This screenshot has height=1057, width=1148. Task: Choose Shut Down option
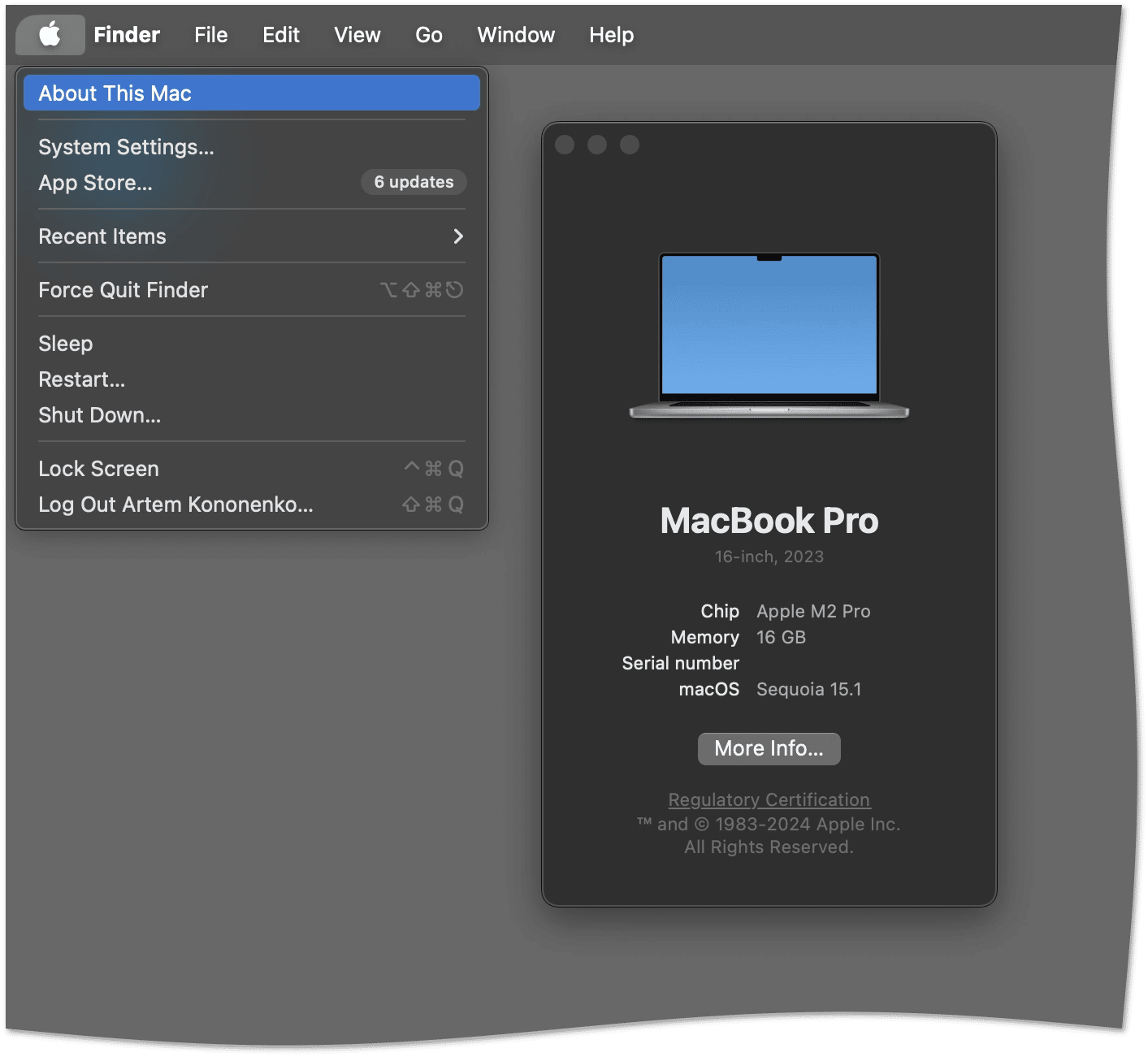[99, 415]
